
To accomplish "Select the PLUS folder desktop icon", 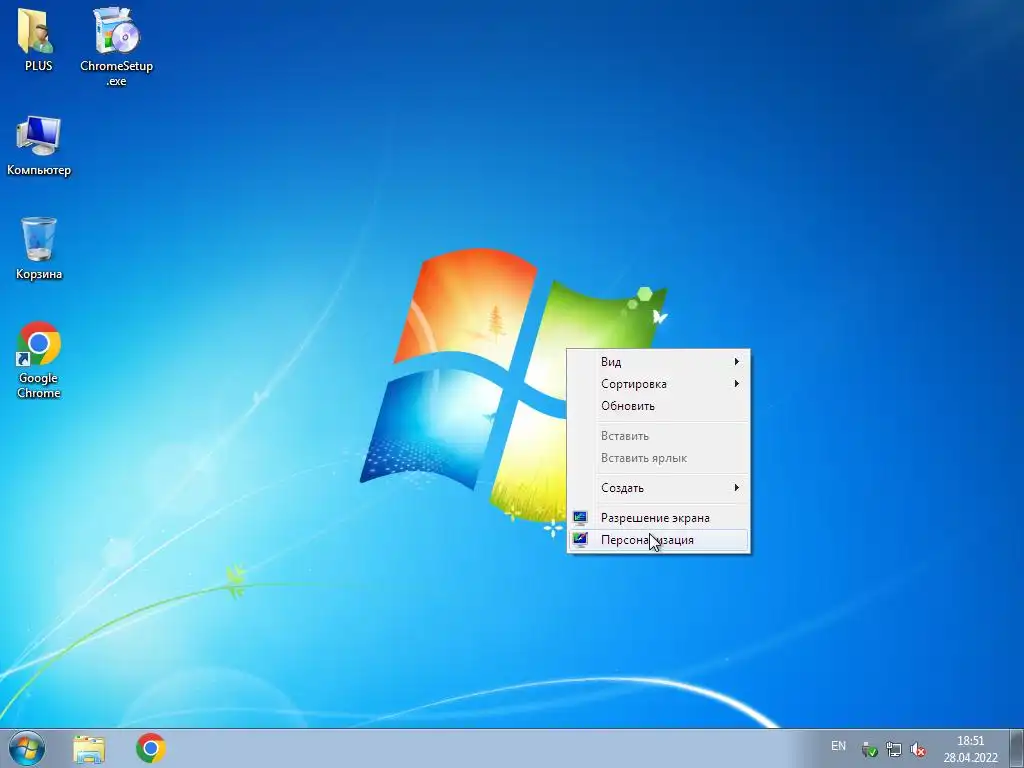I will pyautogui.click(x=38, y=39).
